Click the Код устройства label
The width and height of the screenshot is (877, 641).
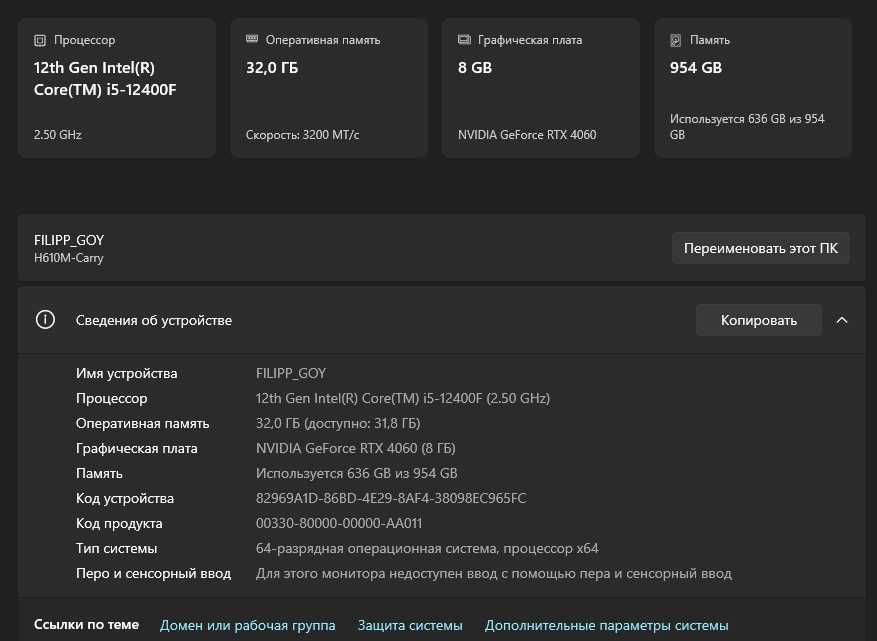[x=125, y=498]
